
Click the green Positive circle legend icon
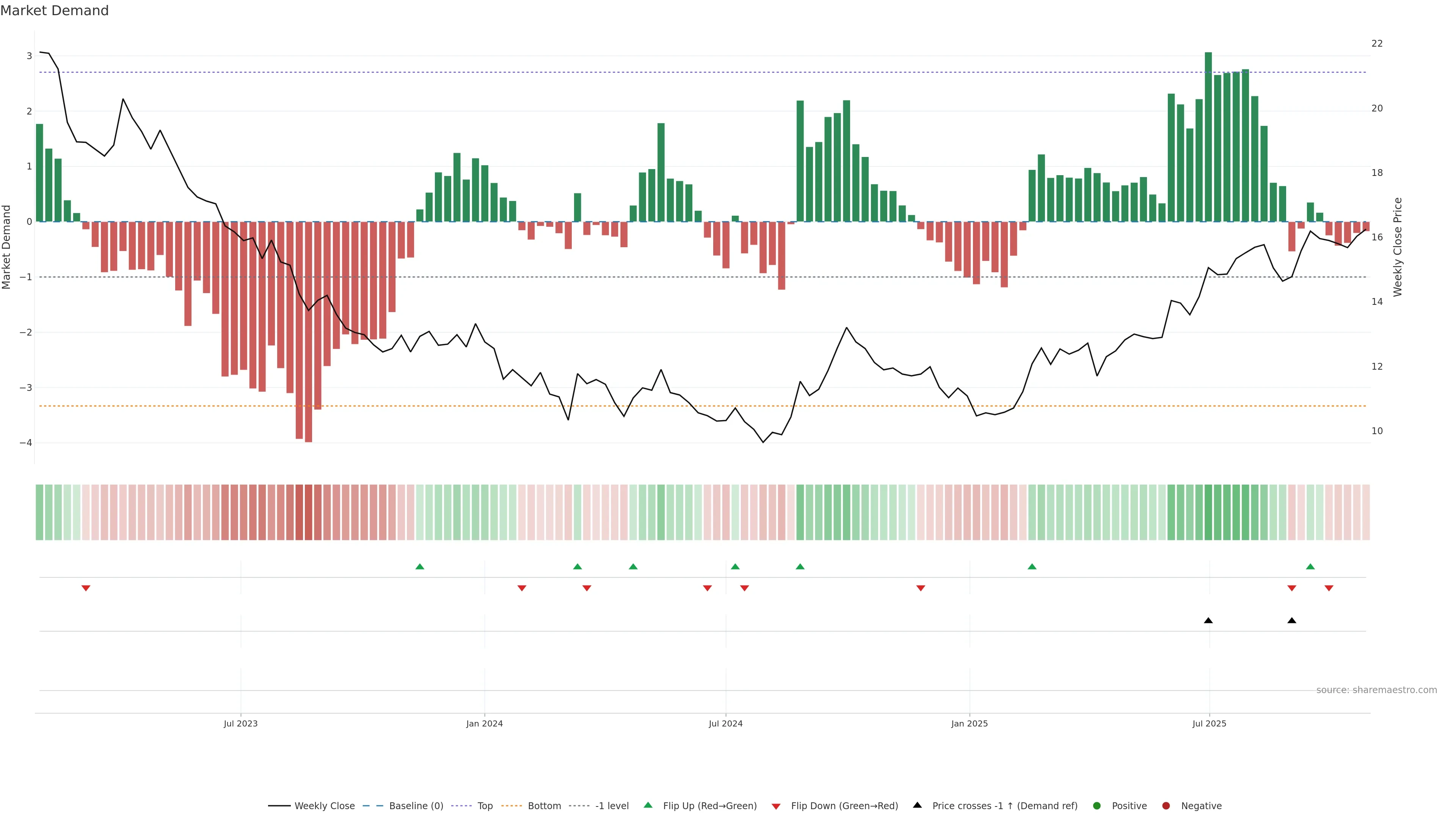tap(1097, 806)
